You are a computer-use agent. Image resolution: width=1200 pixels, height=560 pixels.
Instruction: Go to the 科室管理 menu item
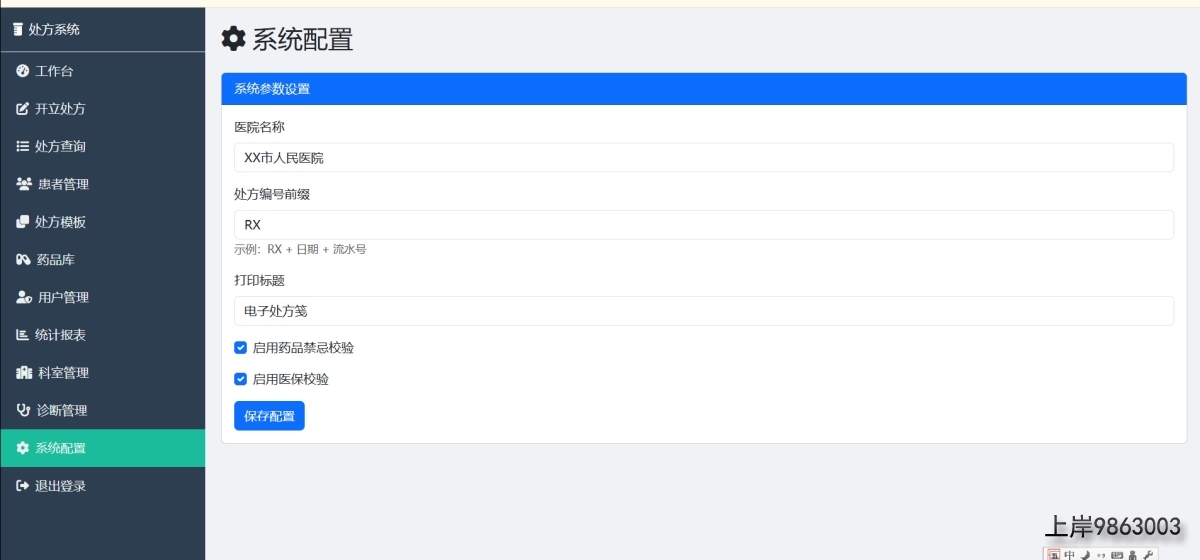click(103, 373)
